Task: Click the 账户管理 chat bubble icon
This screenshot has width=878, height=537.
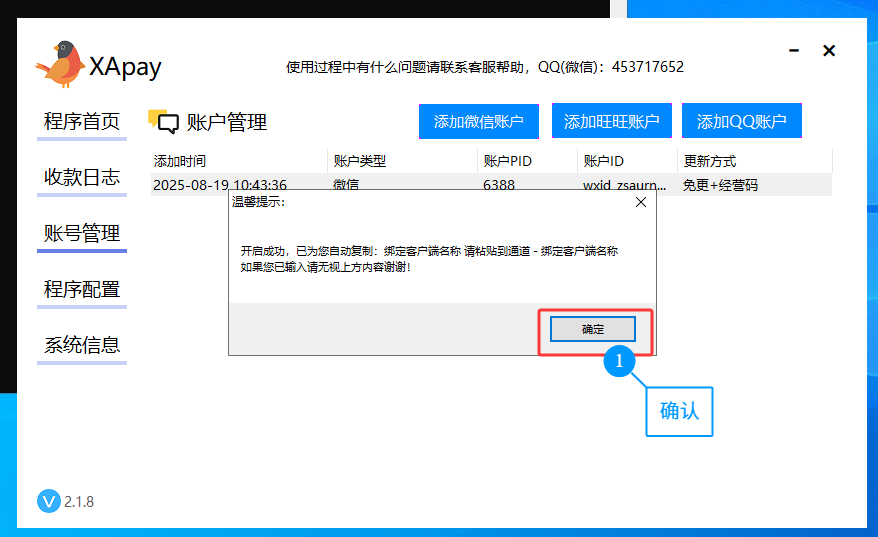Action: coord(163,122)
